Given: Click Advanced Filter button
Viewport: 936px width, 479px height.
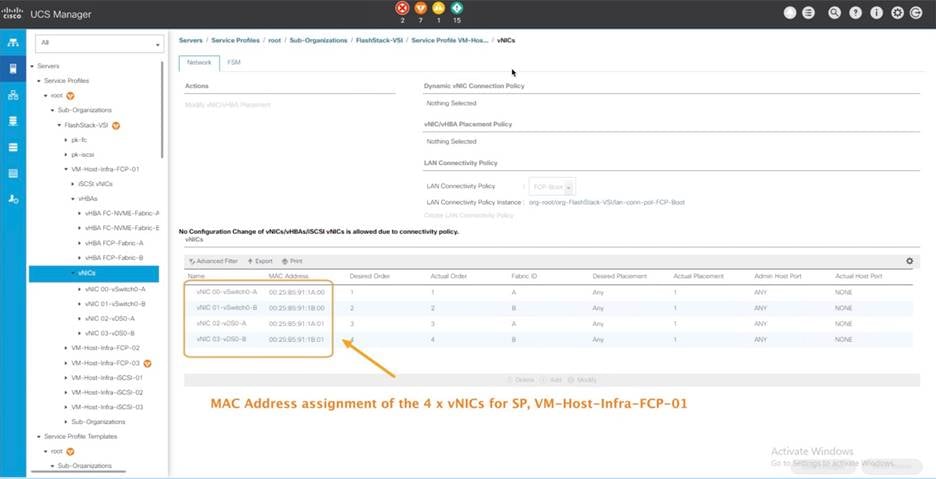Looking at the screenshot, I should click(x=213, y=262).
